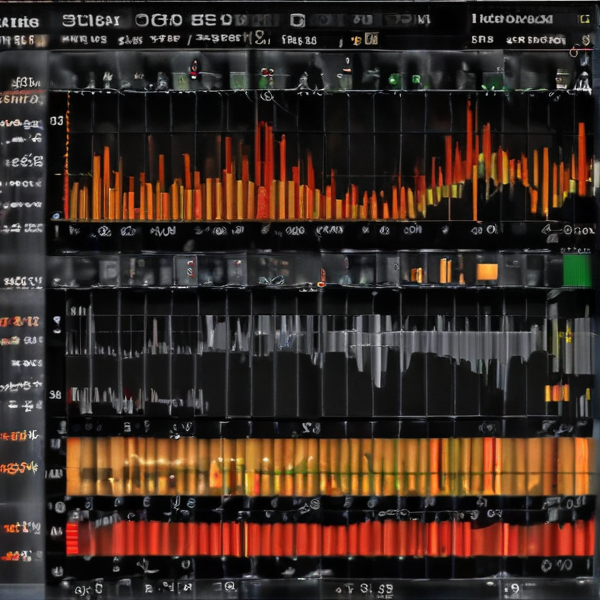Click the label right of the chart axis row

click(570, 231)
